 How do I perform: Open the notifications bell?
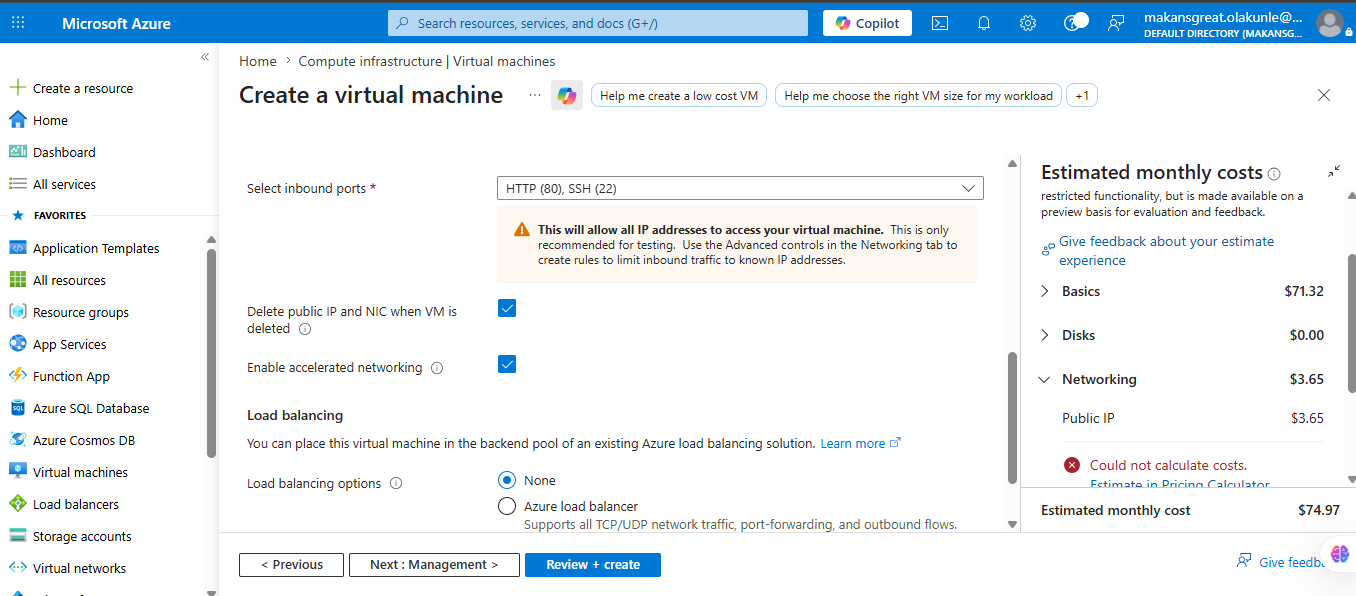(x=984, y=23)
